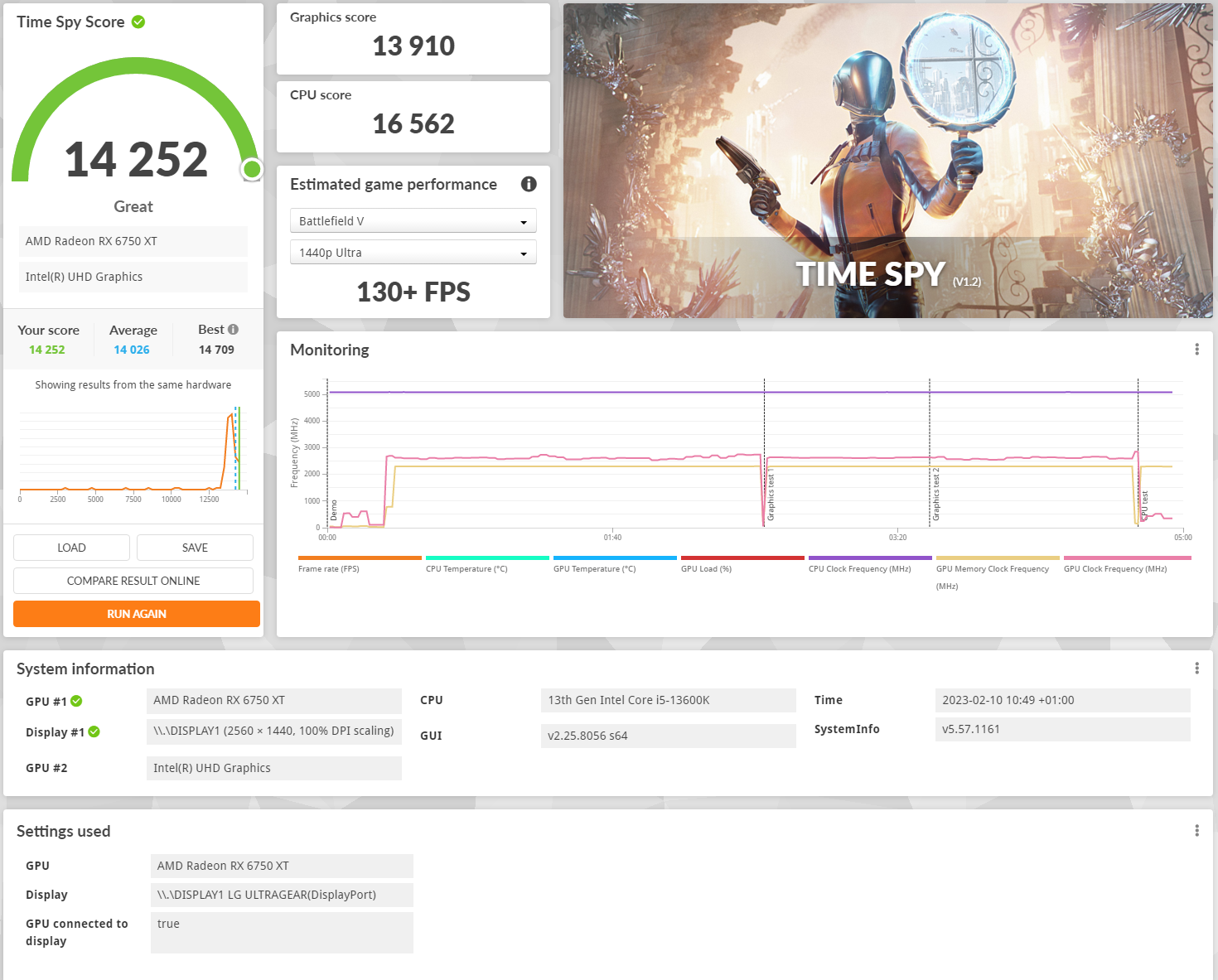Open the System information options menu
1218x980 pixels.
tap(1196, 667)
